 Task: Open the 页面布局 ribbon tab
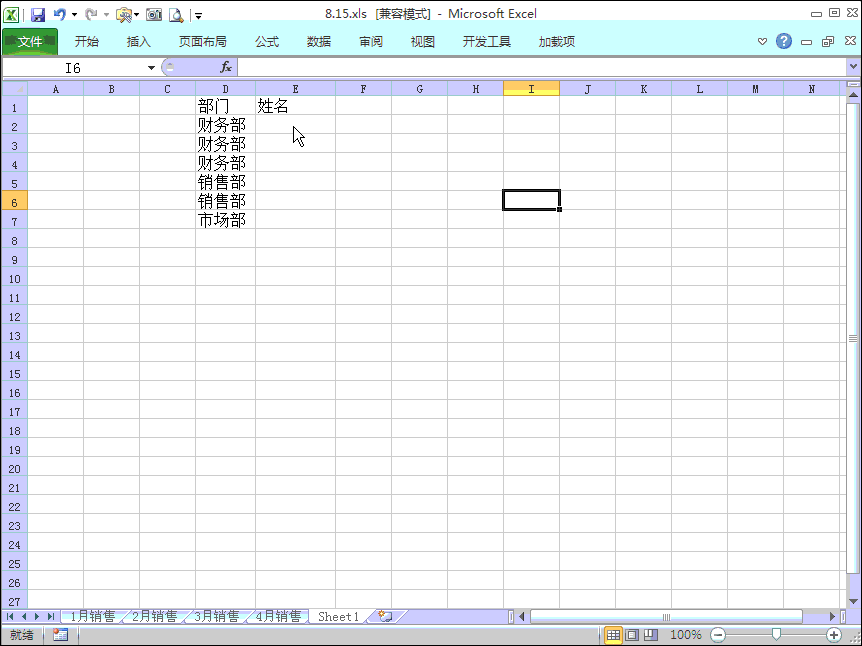[202, 42]
